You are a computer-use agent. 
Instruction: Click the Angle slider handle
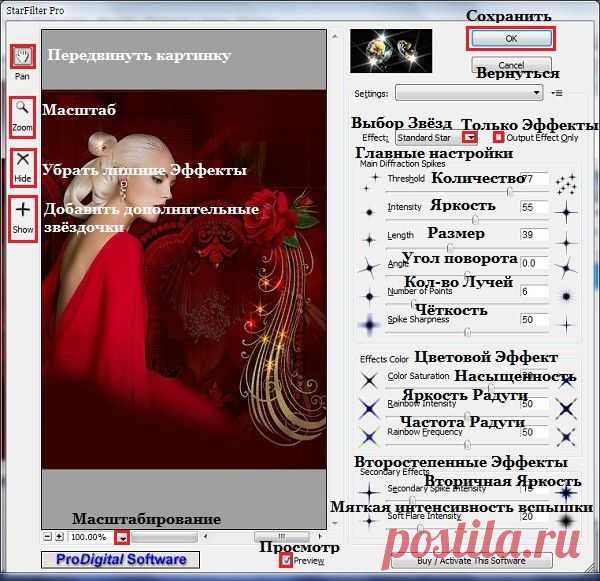tap(467, 274)
